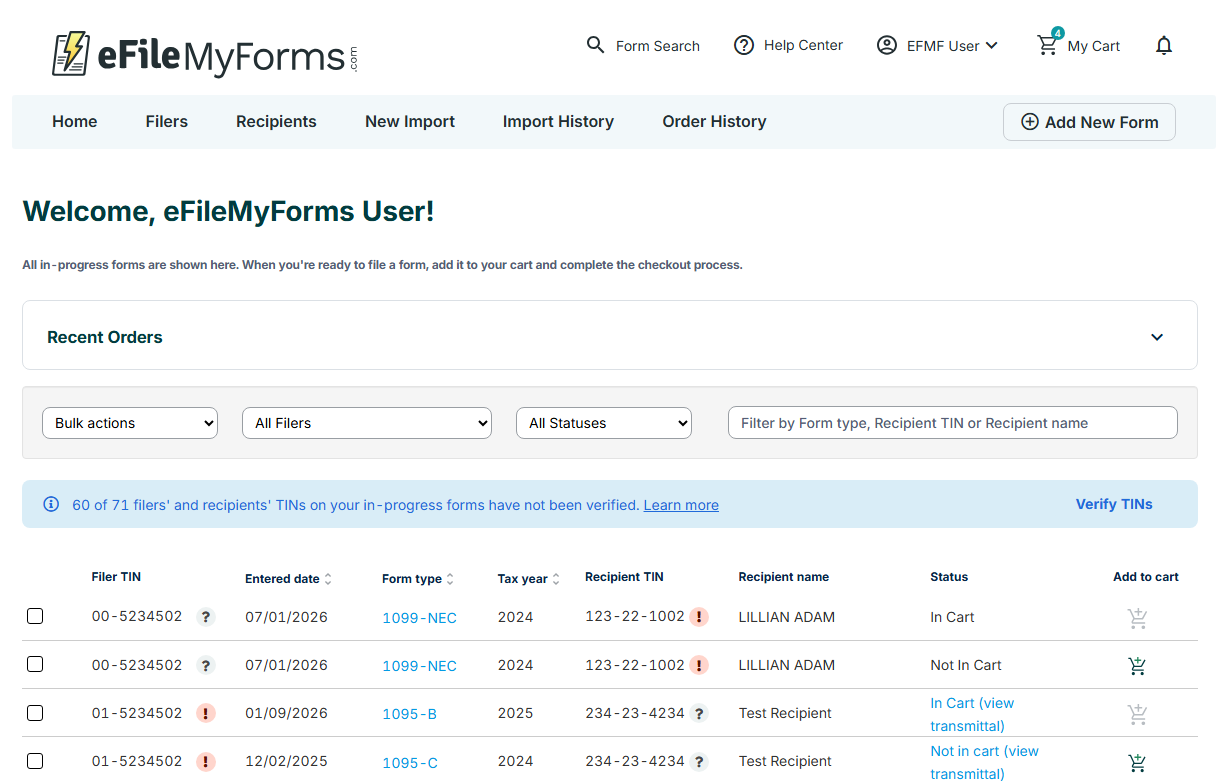This screenshot has height=784, width=1226.
Task: Click the Add New Form button
Action: point(1089,122)
